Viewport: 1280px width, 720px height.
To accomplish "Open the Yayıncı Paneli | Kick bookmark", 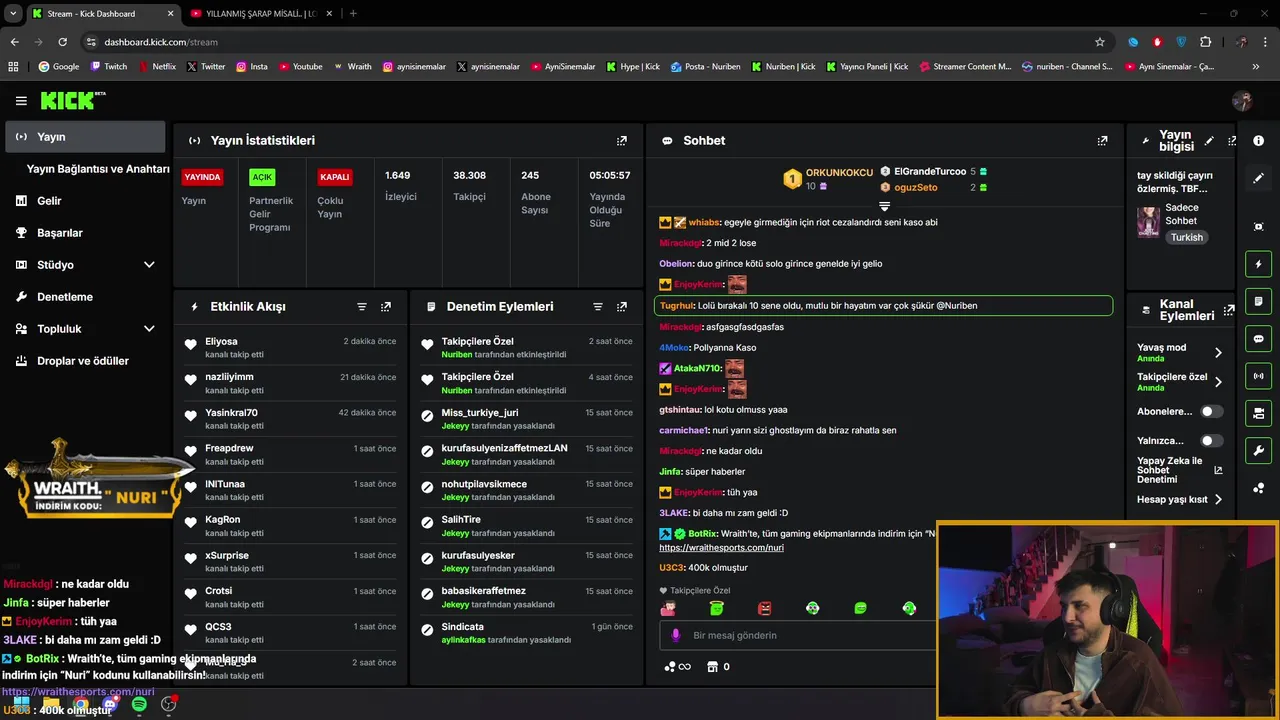I will click(x=866, y=67).
